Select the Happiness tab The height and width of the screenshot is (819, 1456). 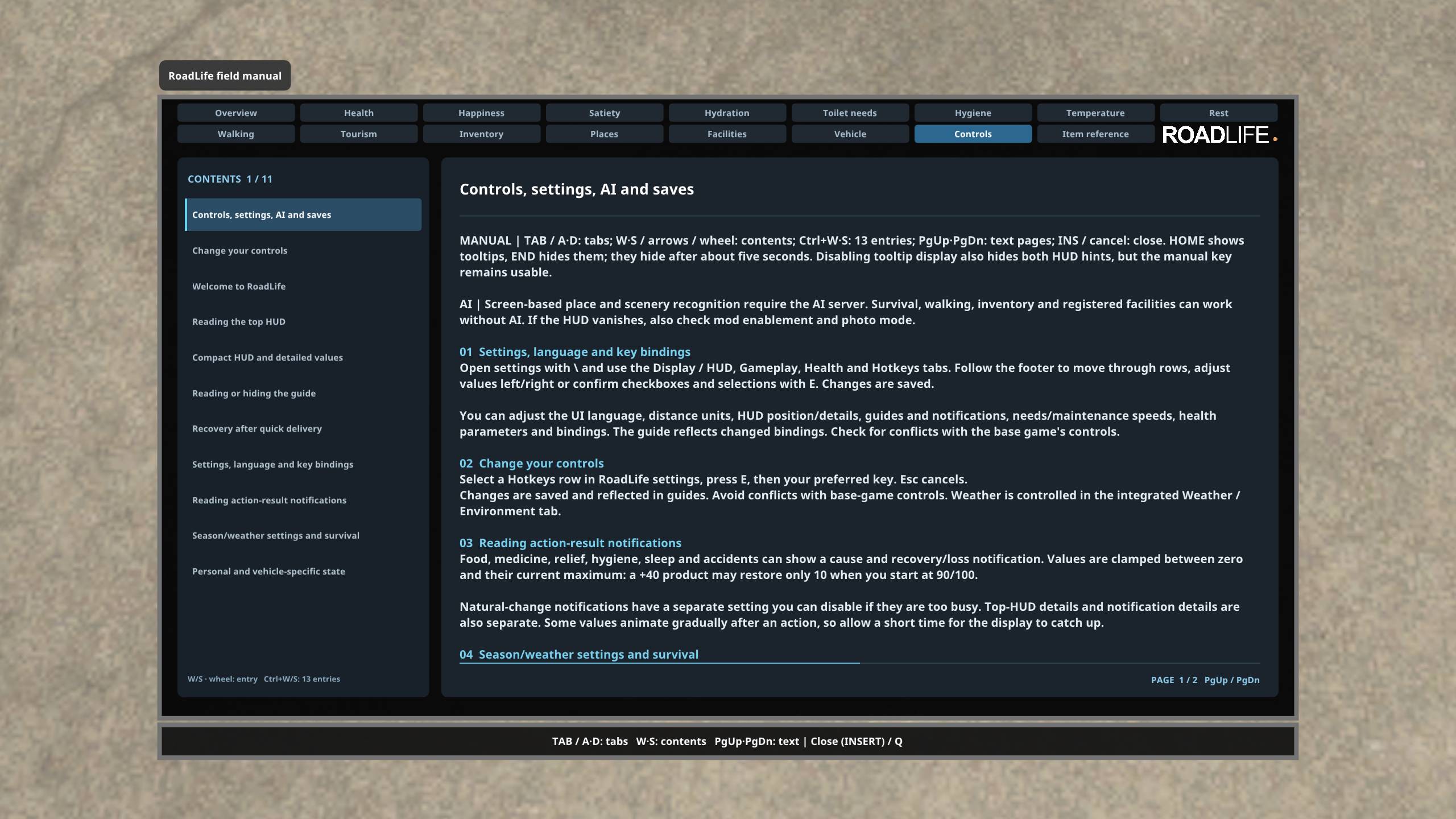(482, 113)
